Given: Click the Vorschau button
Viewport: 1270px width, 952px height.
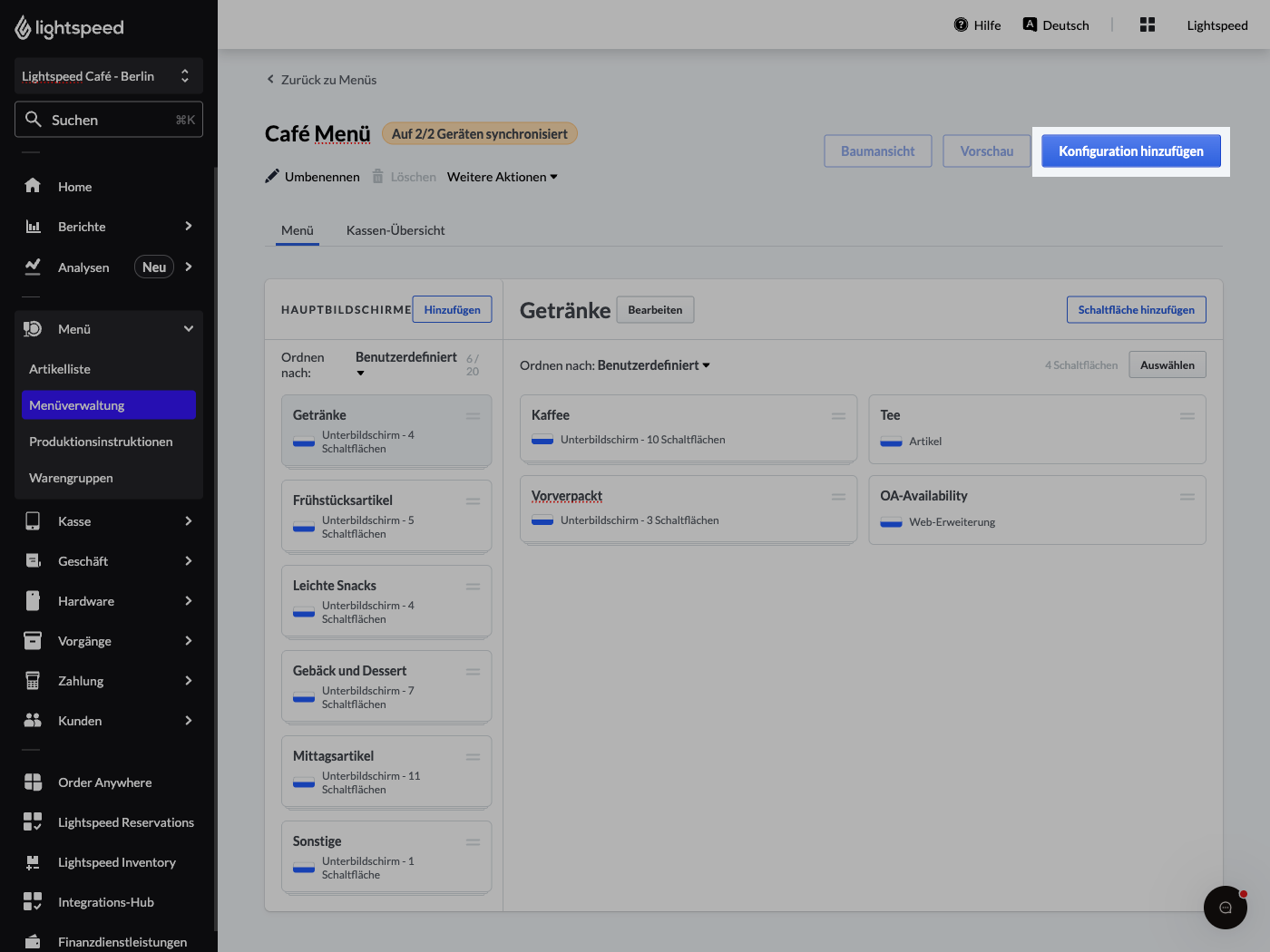Looking at the screenshot, I should (x=987, y=151).
